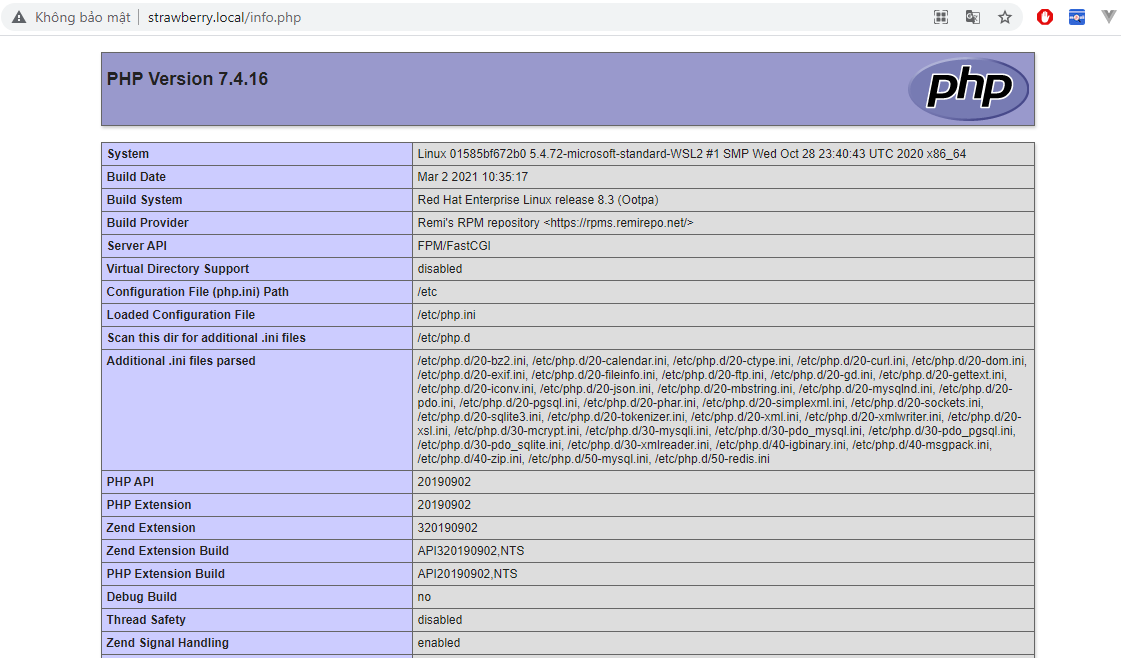Image resolution: width=1121 pixels, height=658 pixels.
Task: Select the disabled value for Thread Safety
Action: [440, 619]
